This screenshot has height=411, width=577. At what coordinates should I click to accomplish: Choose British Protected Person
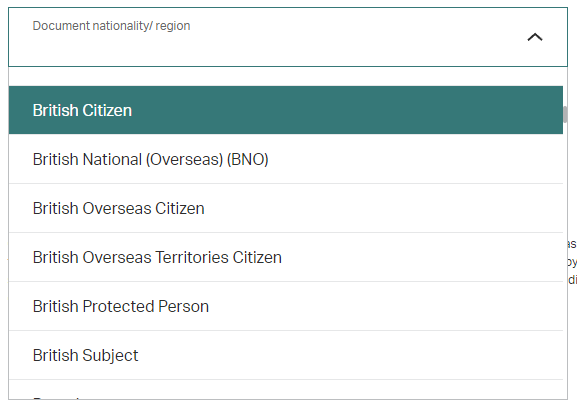pyautogui.click(x=286, y=306)
